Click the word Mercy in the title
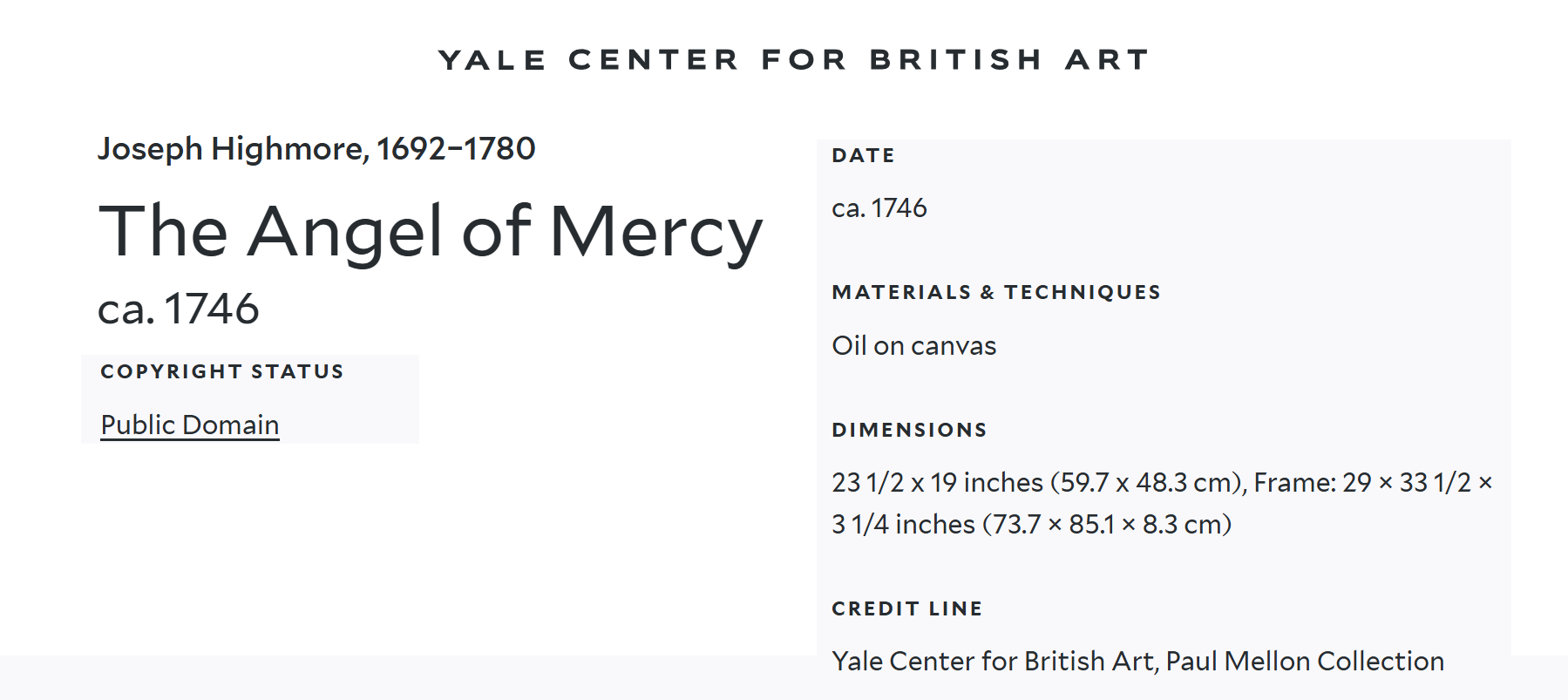1568x700 pixels. [x=656, y=232]
